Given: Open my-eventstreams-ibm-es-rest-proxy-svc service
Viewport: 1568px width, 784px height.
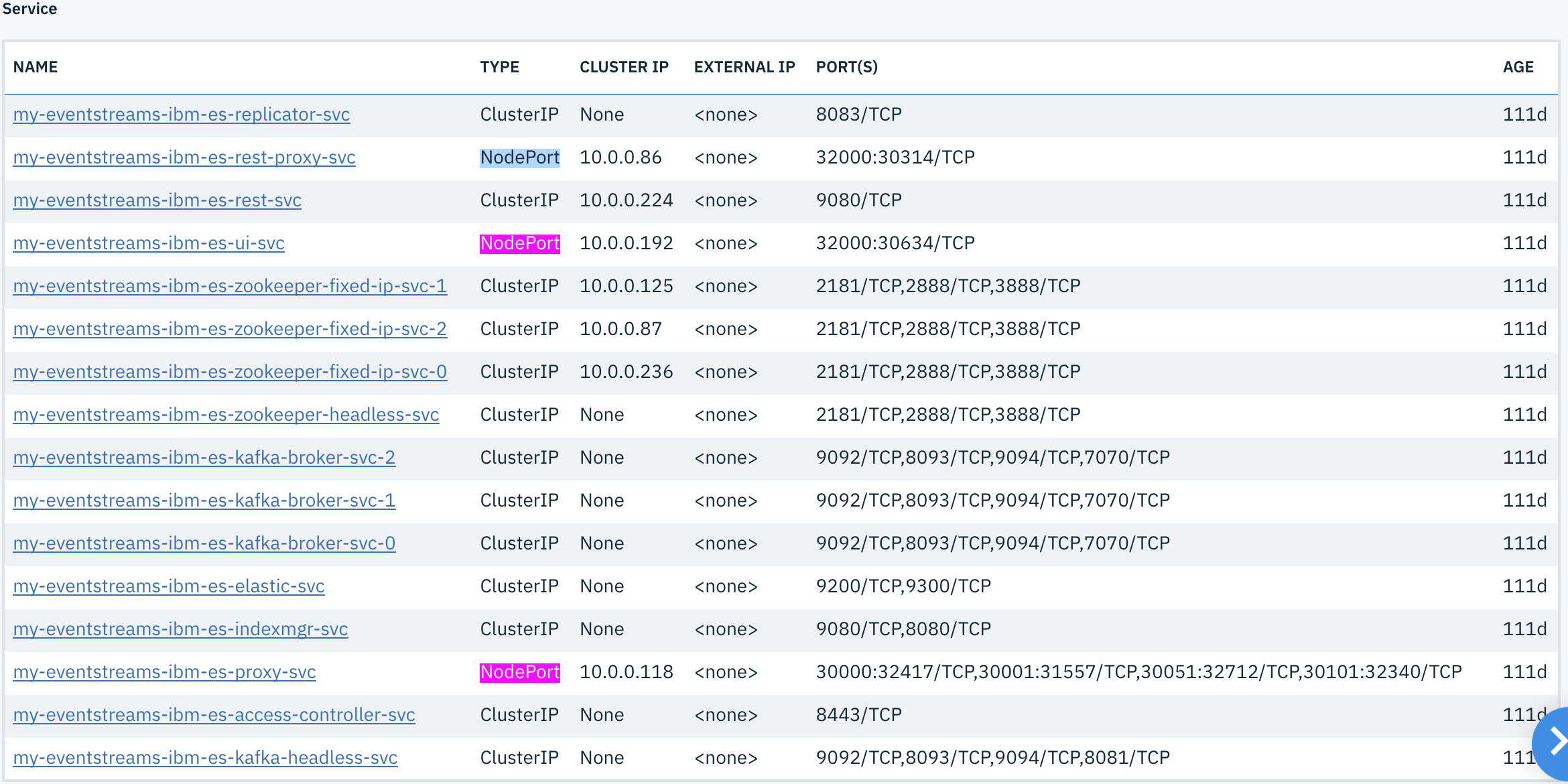Looking at the screenshot, I should click(184, 157).
